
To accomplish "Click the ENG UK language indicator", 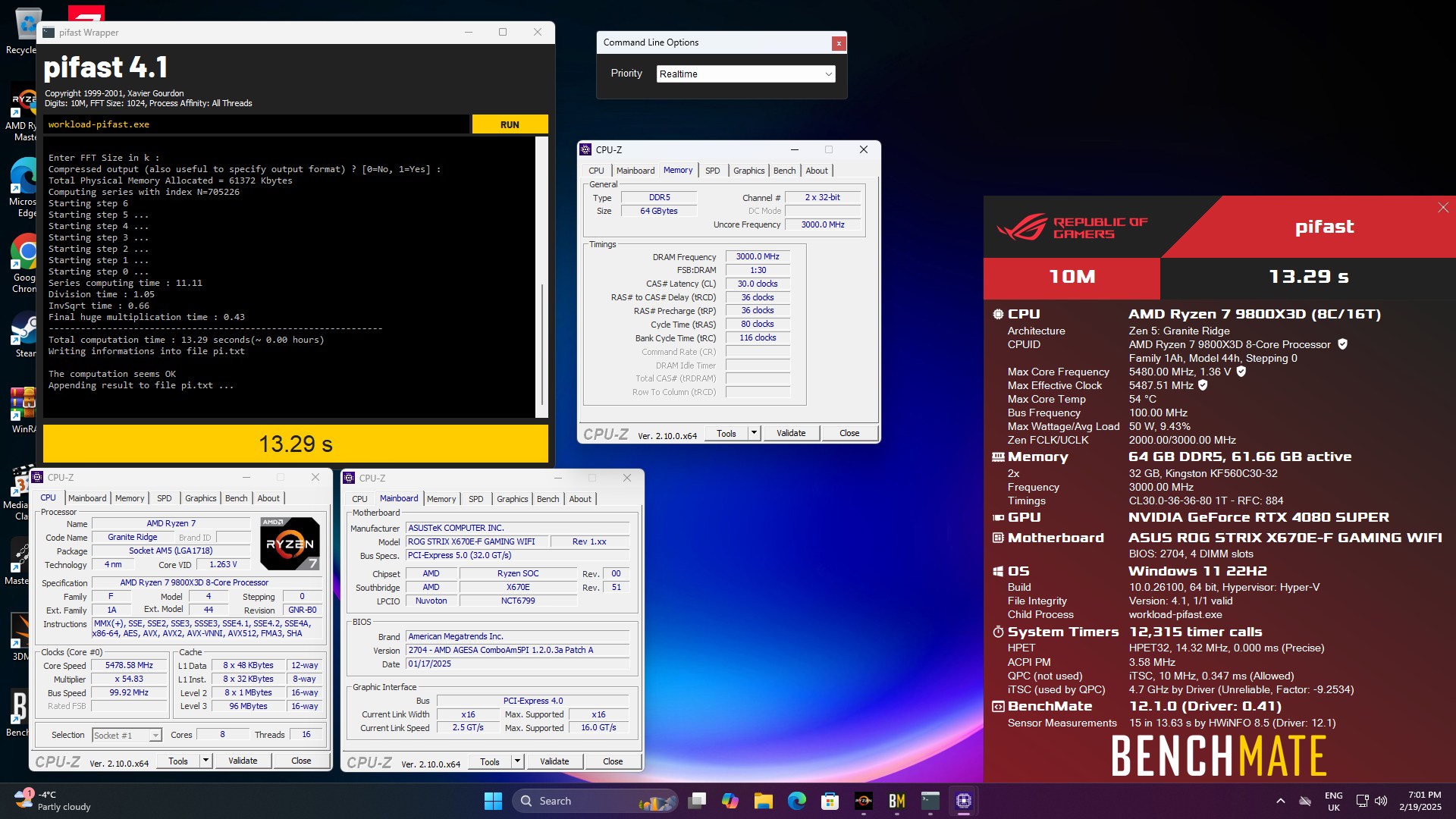I will coord(1334,801).
